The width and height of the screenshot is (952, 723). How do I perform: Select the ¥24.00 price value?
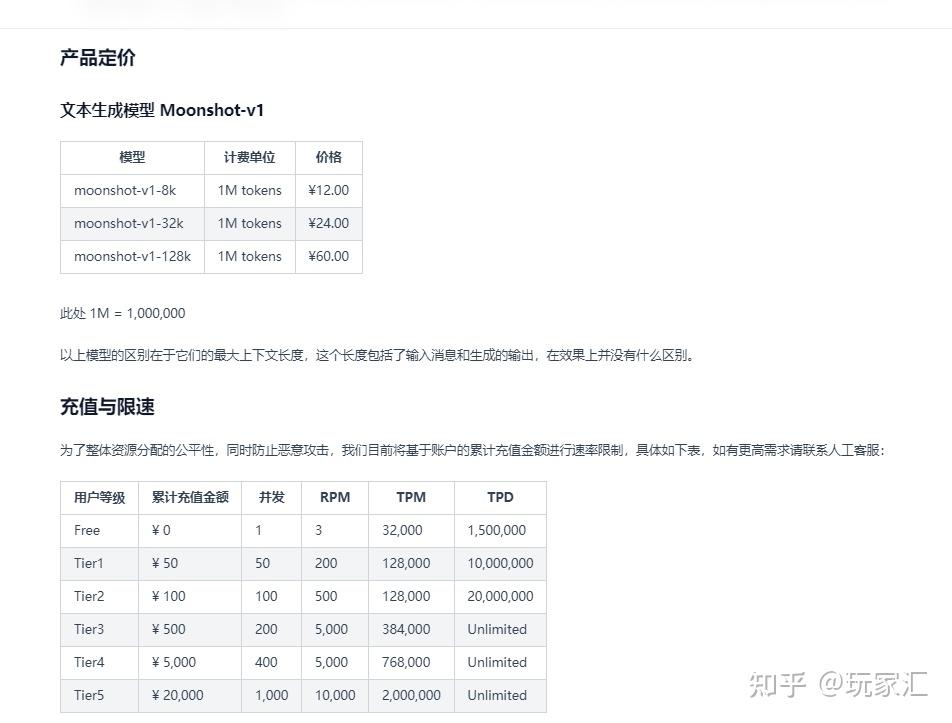(328, 223)
